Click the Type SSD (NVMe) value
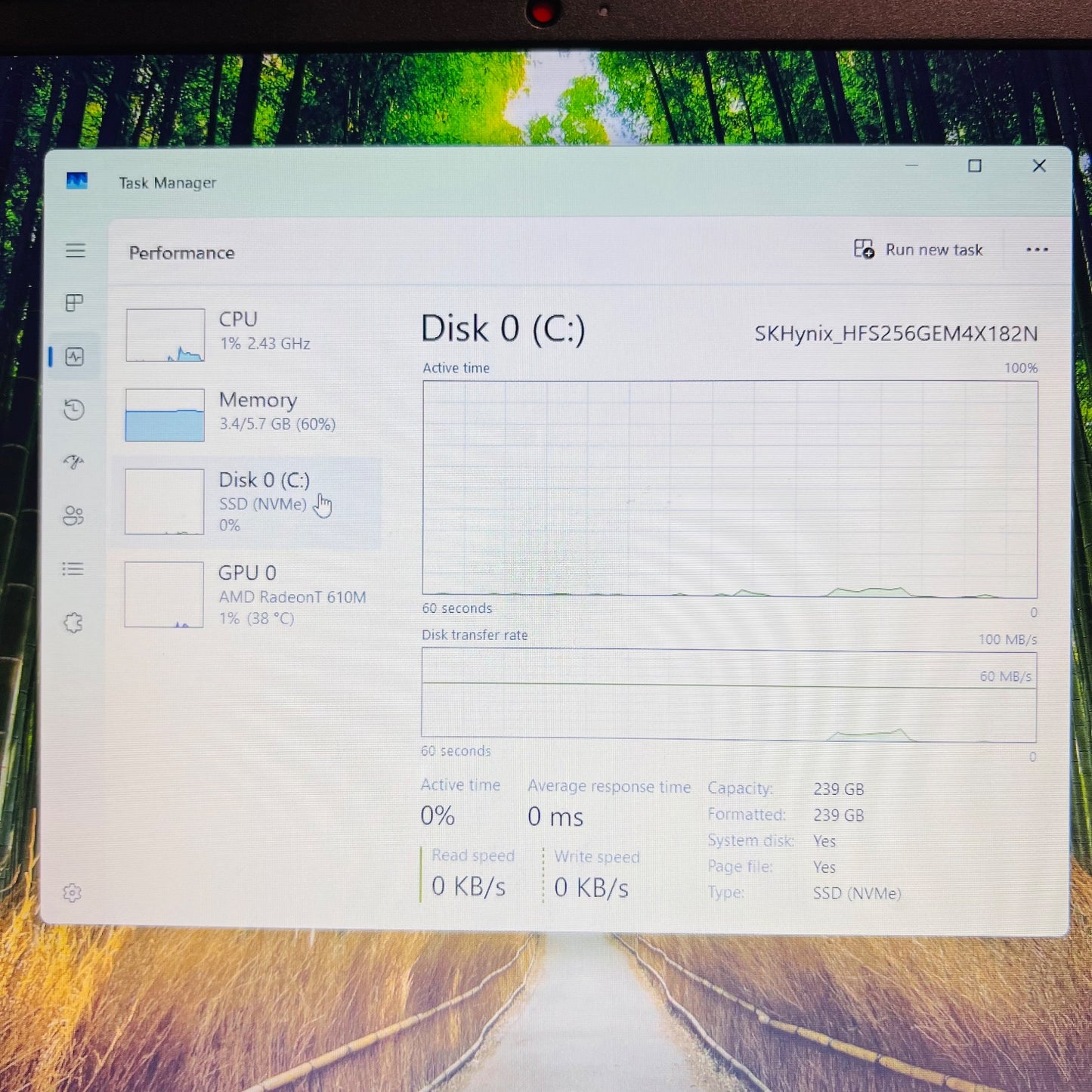Viewport: 1092px width, 1092px height. 857,893
